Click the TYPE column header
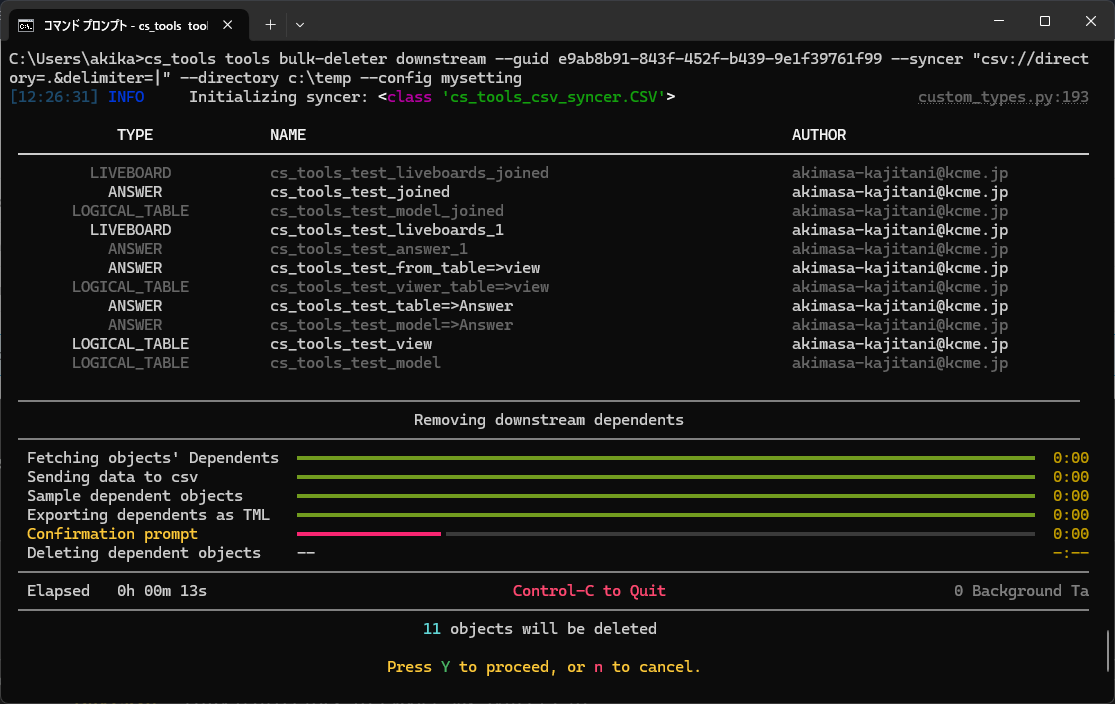Viewport: 1115px width, 704px height. [135, 135]
